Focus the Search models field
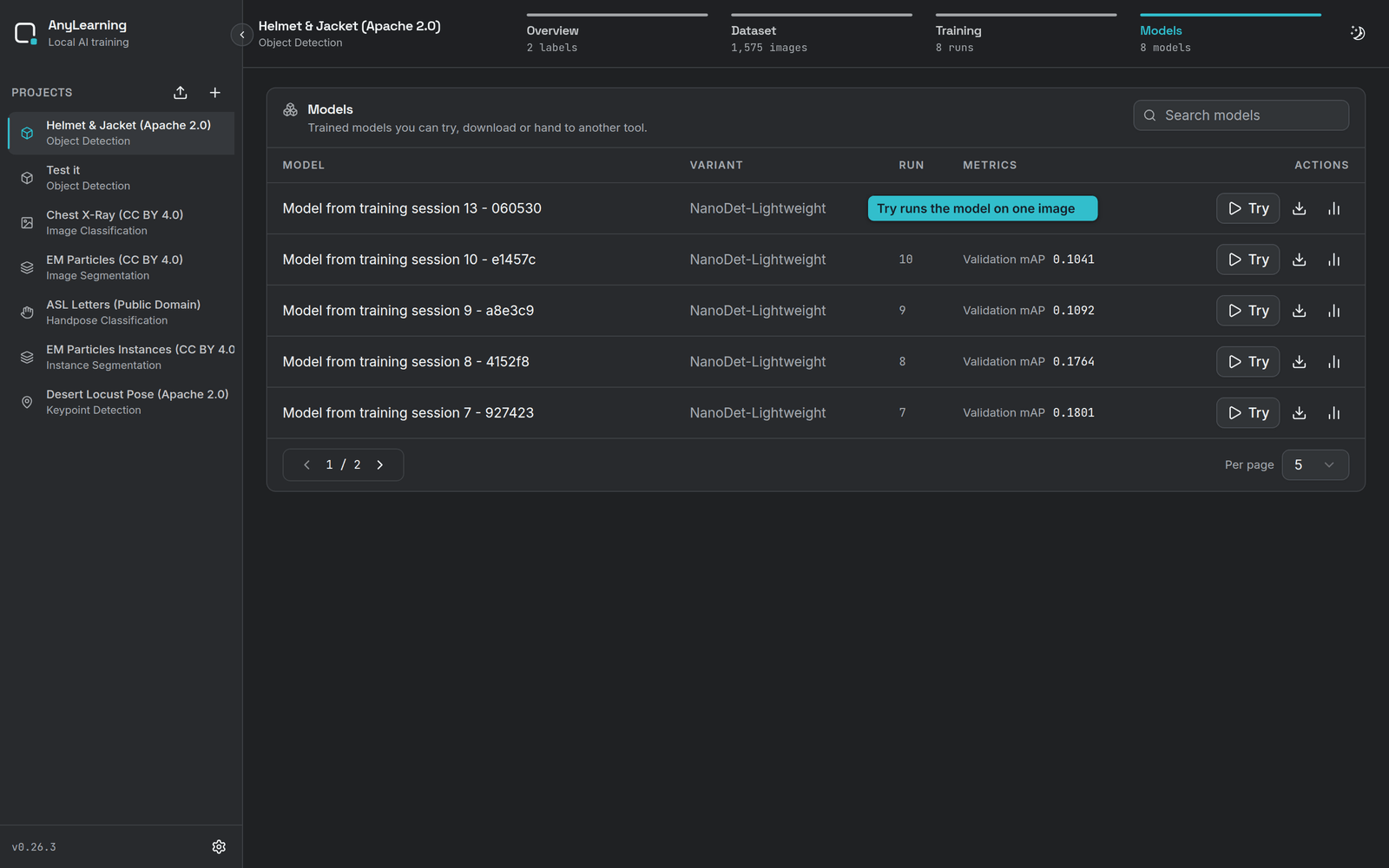 1241,115
